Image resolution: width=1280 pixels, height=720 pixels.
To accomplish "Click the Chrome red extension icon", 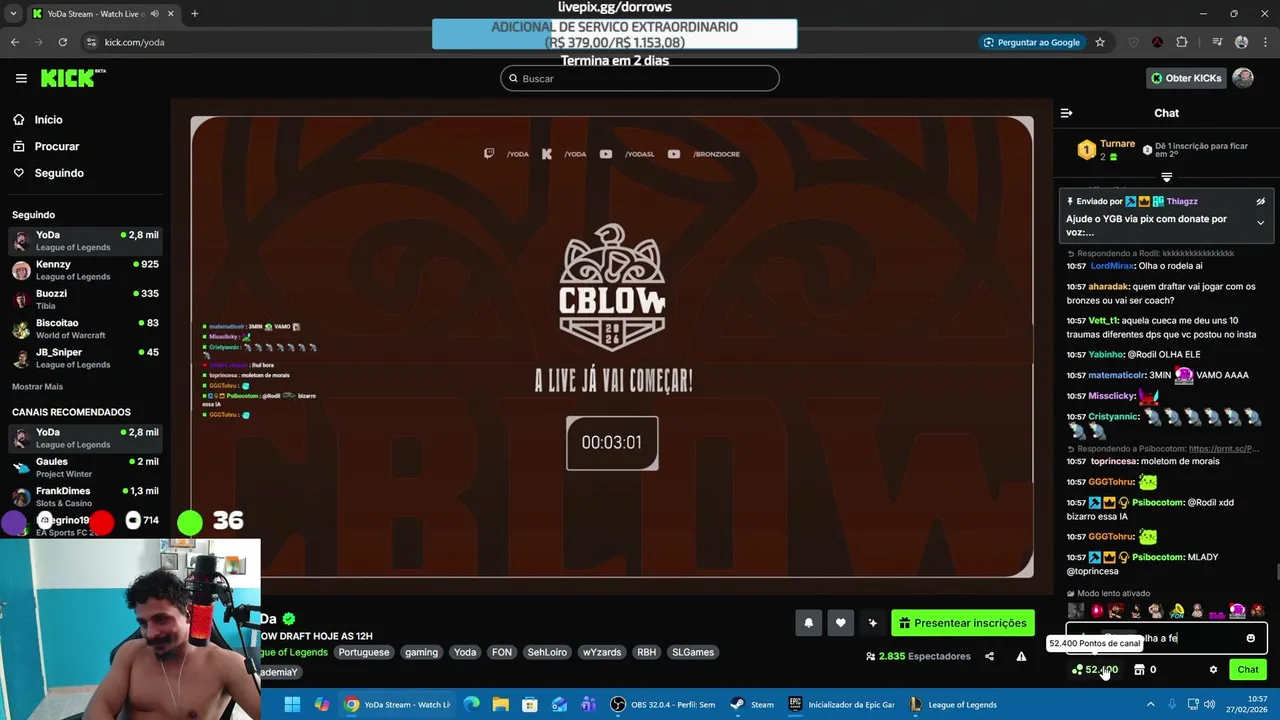I will pos(1157,42).
